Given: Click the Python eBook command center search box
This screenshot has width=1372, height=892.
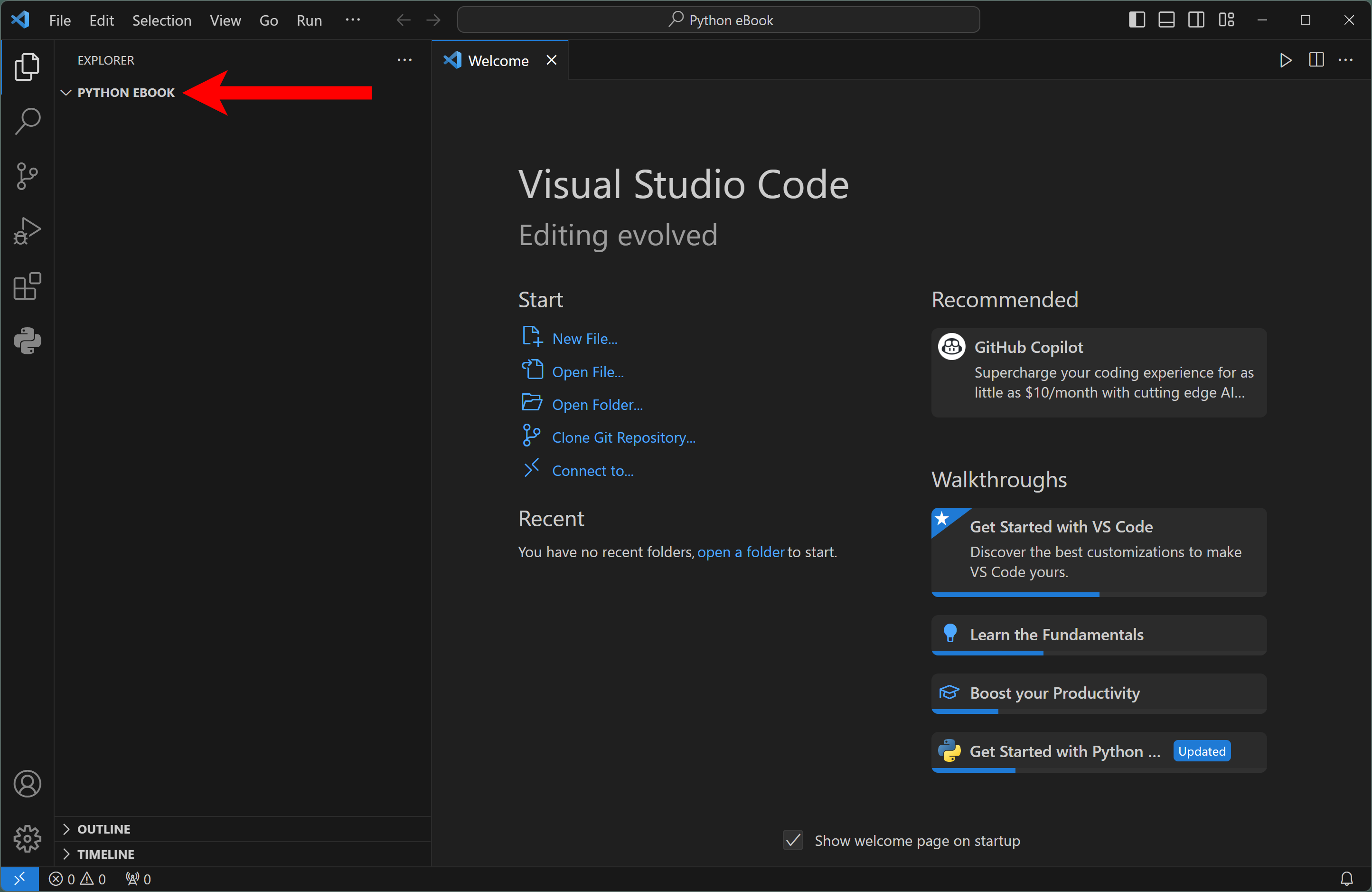Looking at the screenshot, I should tap(718, 20).
